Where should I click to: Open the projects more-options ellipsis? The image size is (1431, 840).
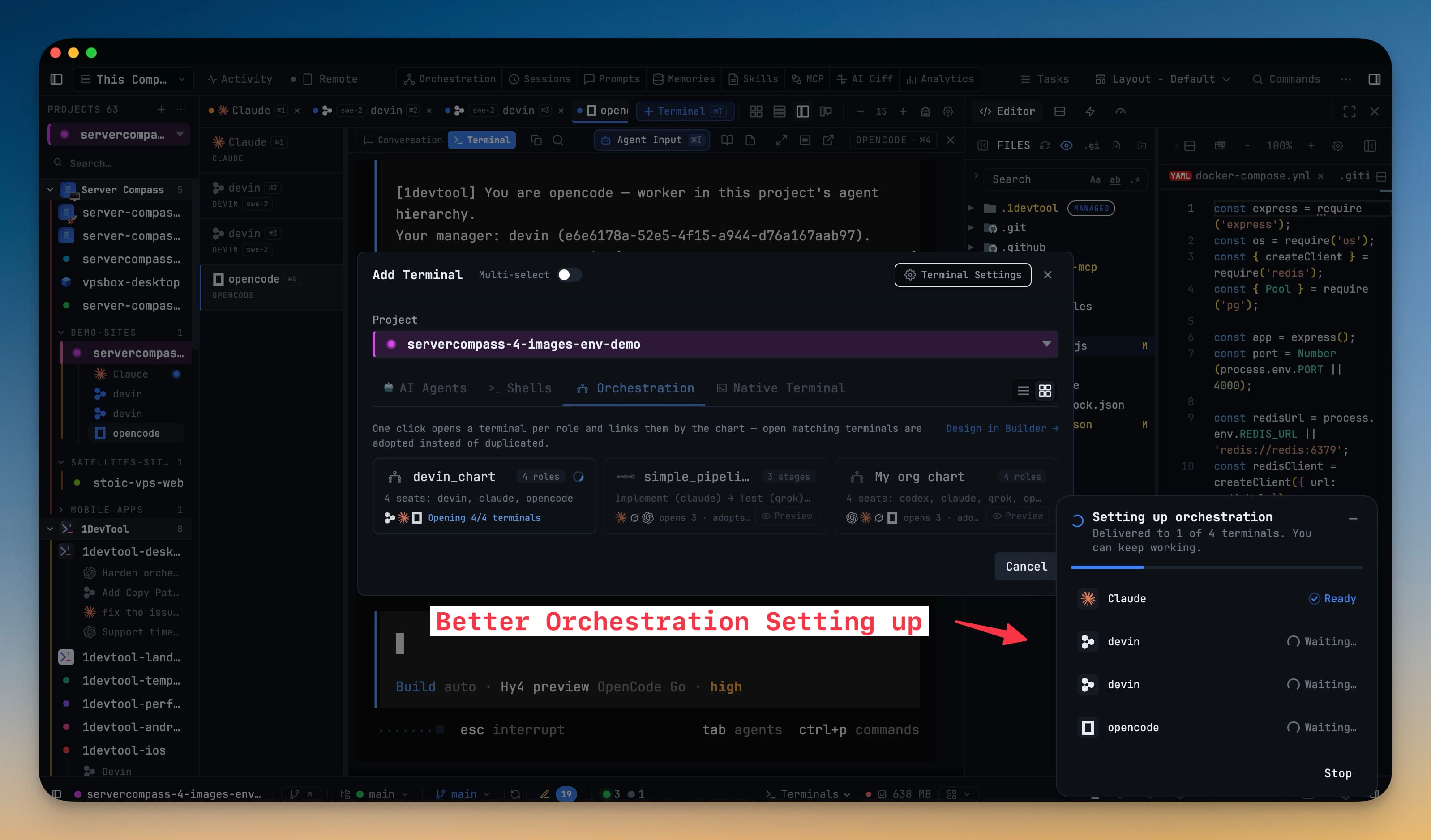[180, 109]
